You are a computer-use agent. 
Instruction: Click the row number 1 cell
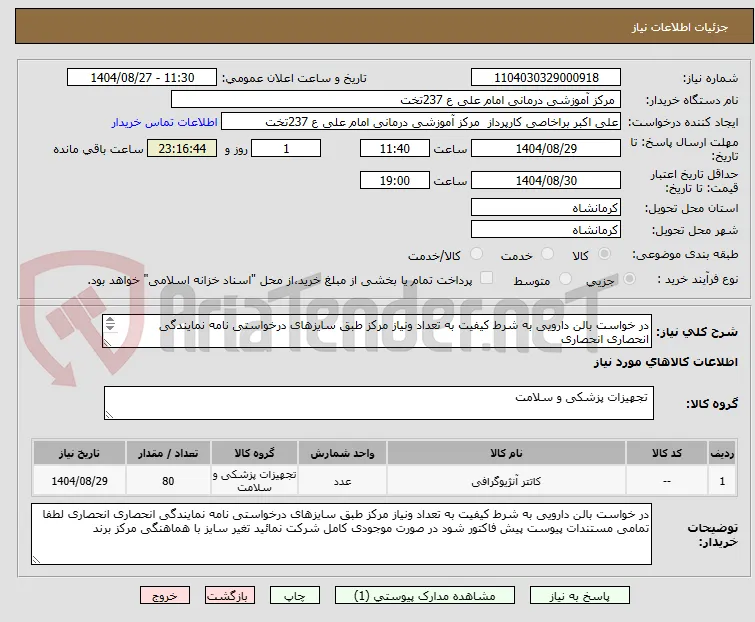(722, 480)
